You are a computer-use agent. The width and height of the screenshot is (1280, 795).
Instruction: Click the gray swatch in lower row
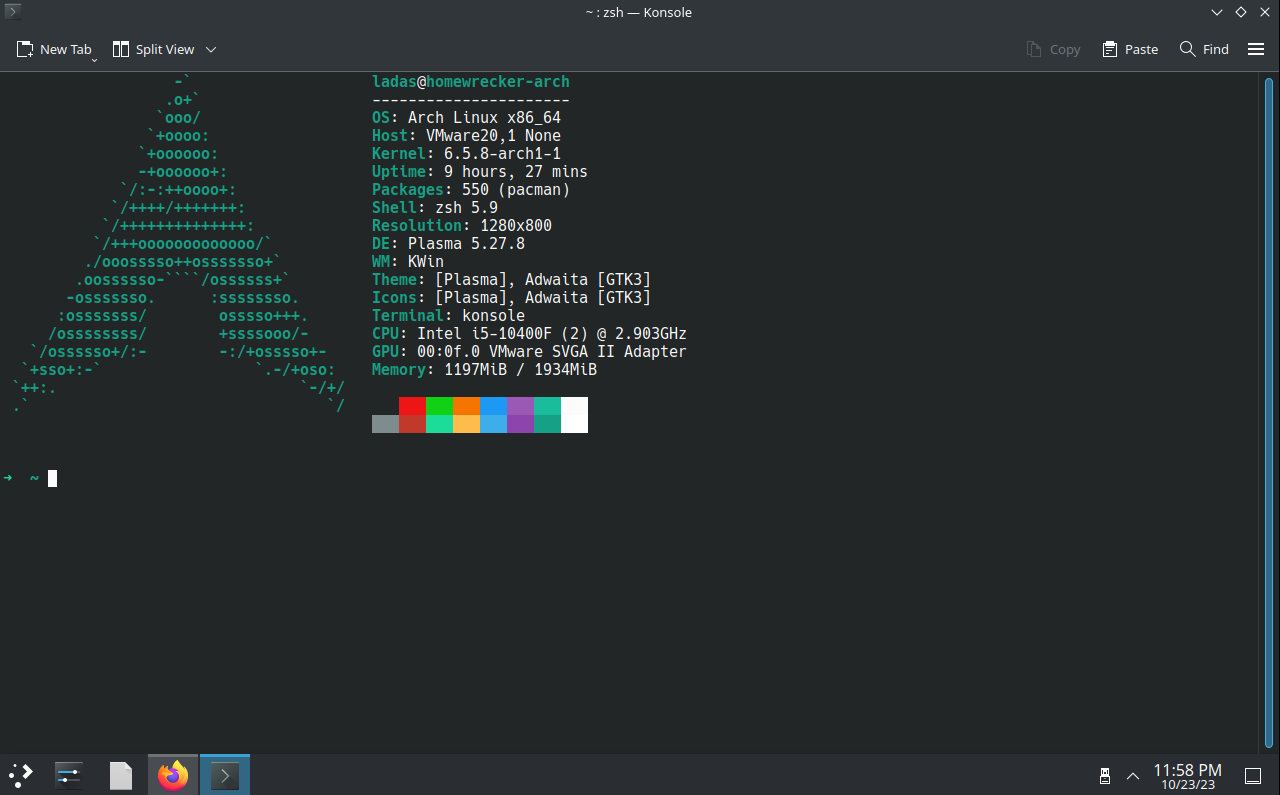click(385, 424)
